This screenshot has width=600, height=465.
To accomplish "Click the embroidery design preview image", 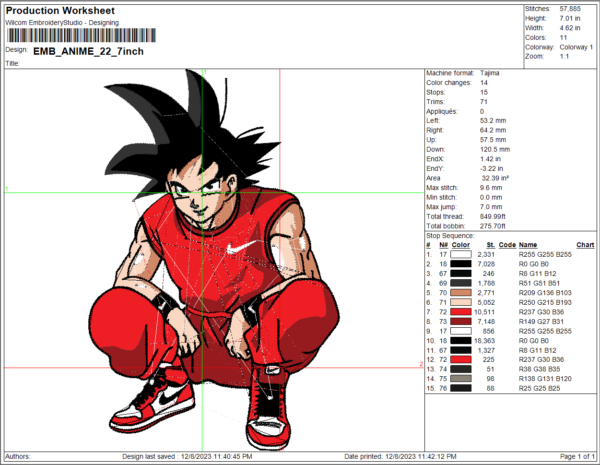I will coord(214,260).
